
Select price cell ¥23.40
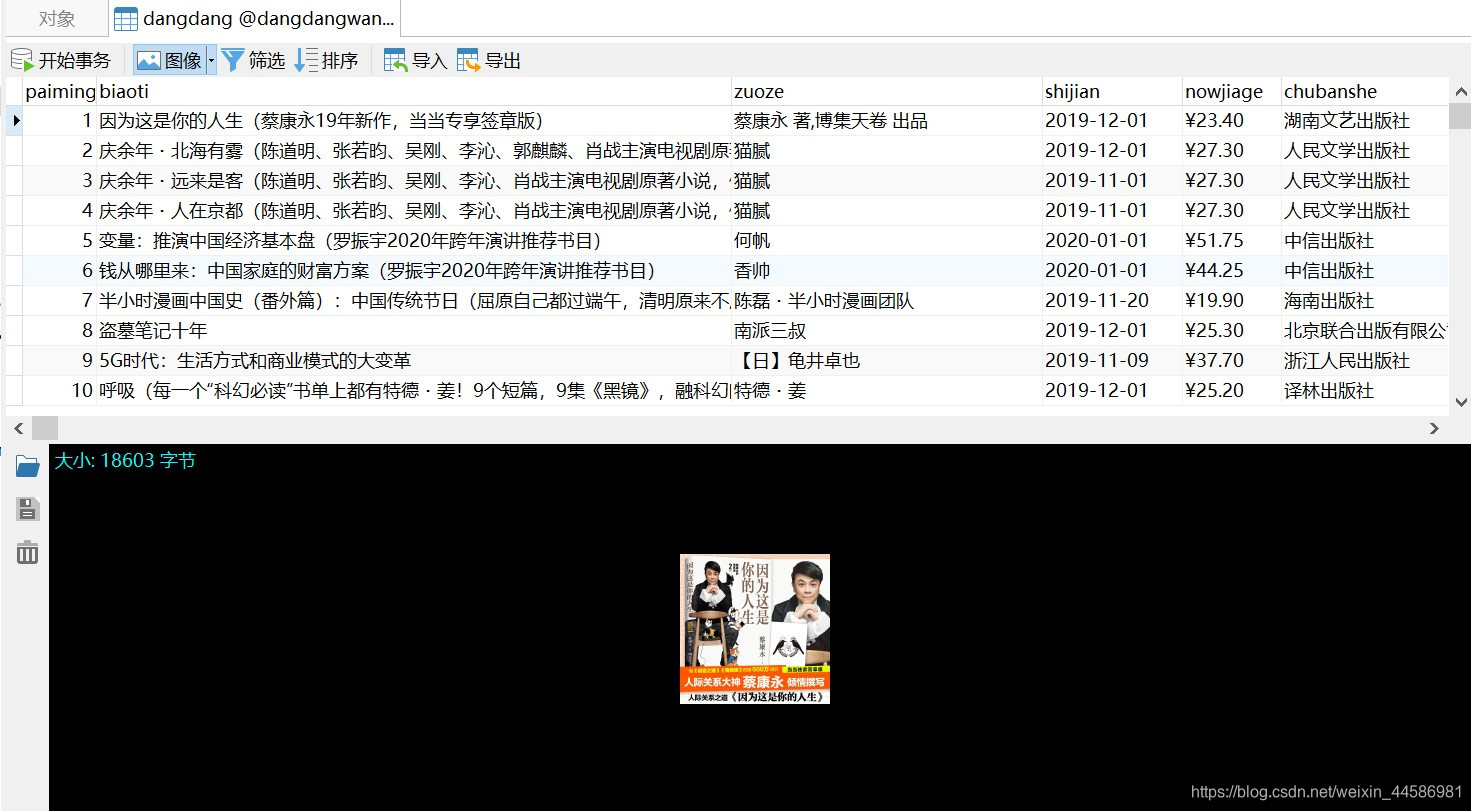tap(1232, 121)
